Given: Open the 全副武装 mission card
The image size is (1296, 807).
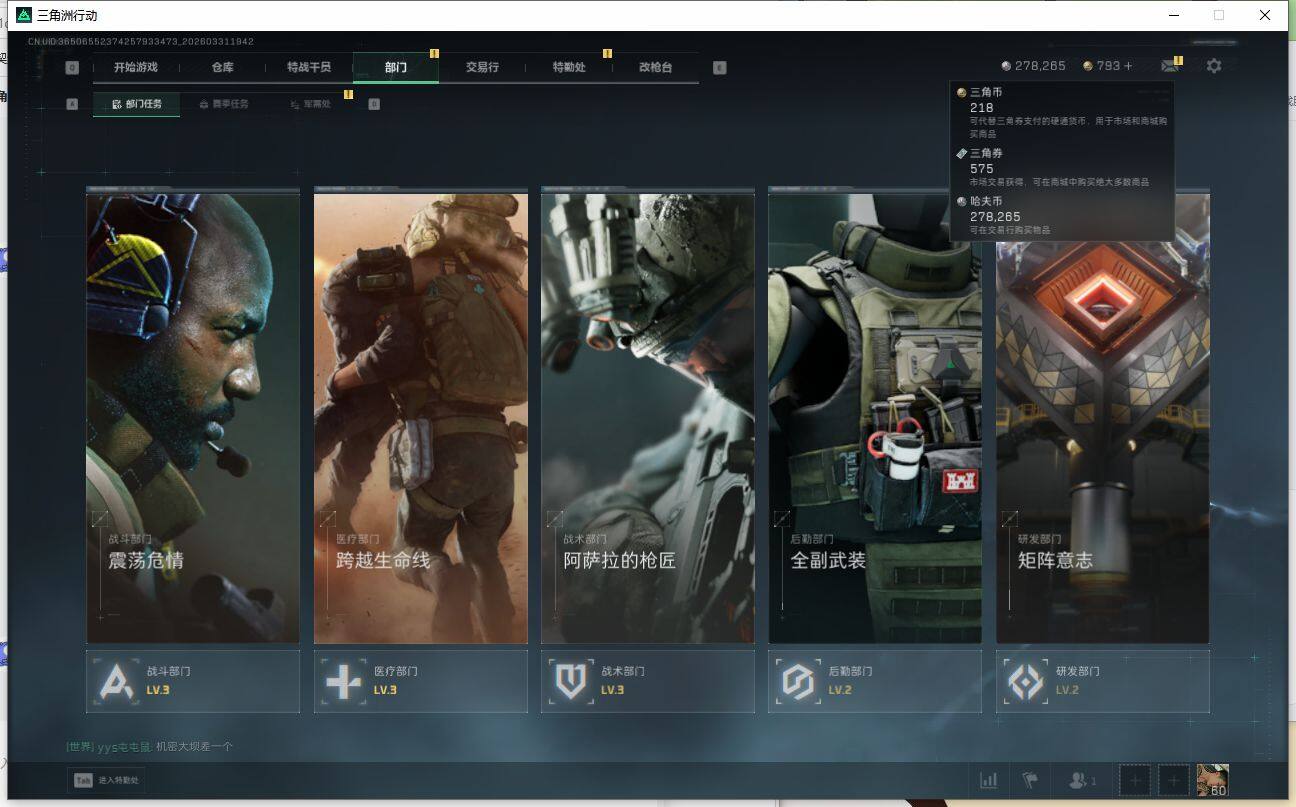Looking at the screenshot, I should pos(875,418).
